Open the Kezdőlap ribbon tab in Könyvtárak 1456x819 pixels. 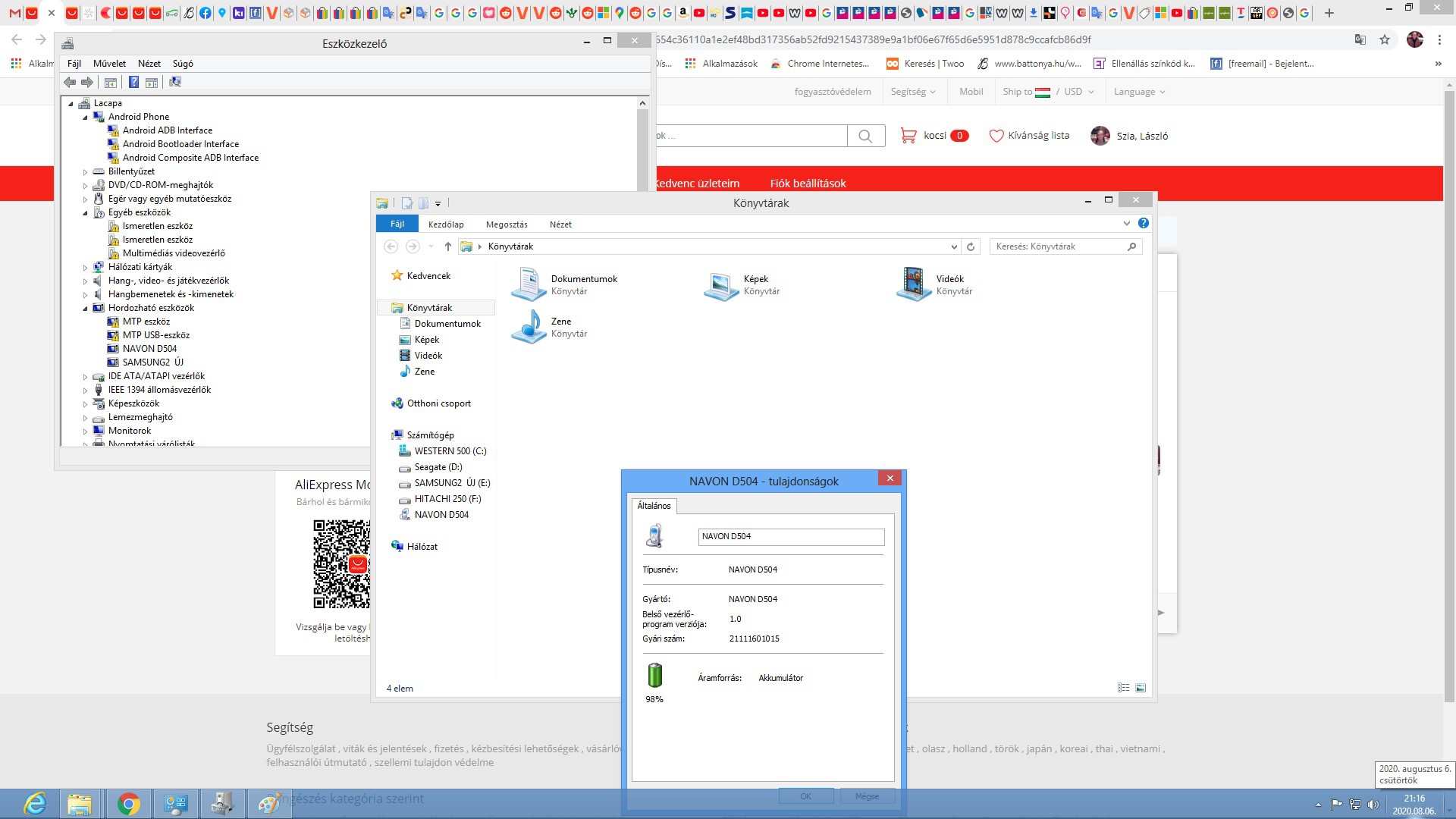(446, 224)
